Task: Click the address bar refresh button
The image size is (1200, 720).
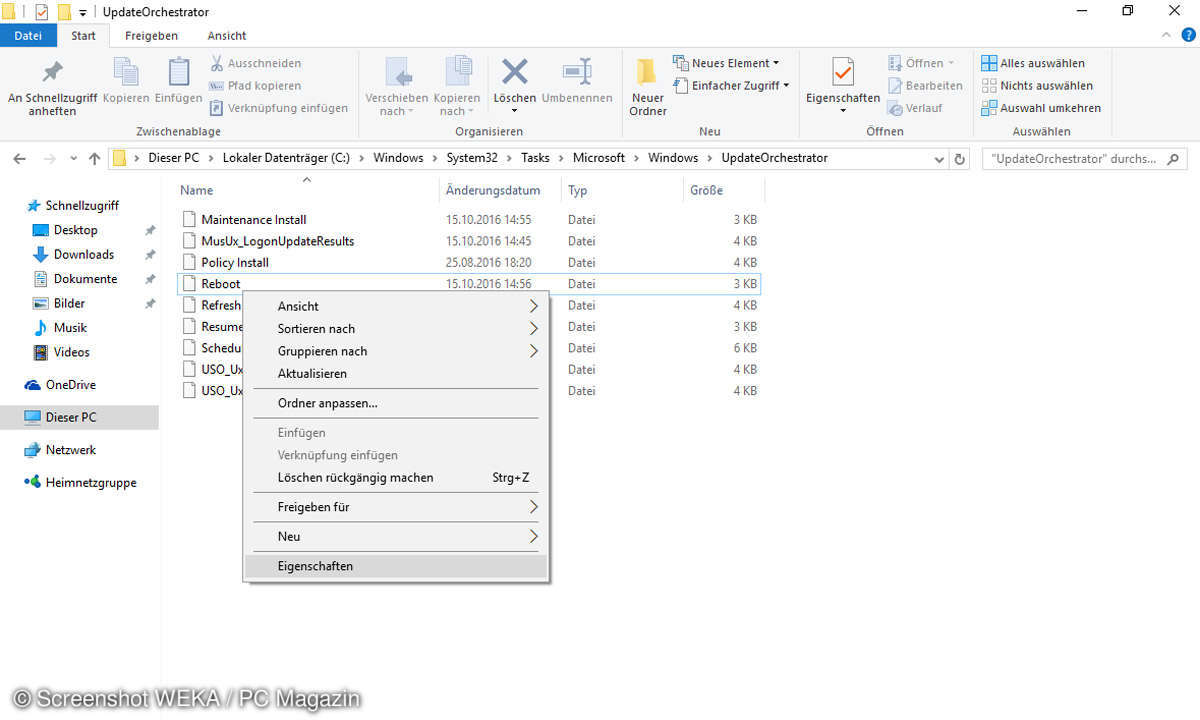Action: [x=960, y=159]
